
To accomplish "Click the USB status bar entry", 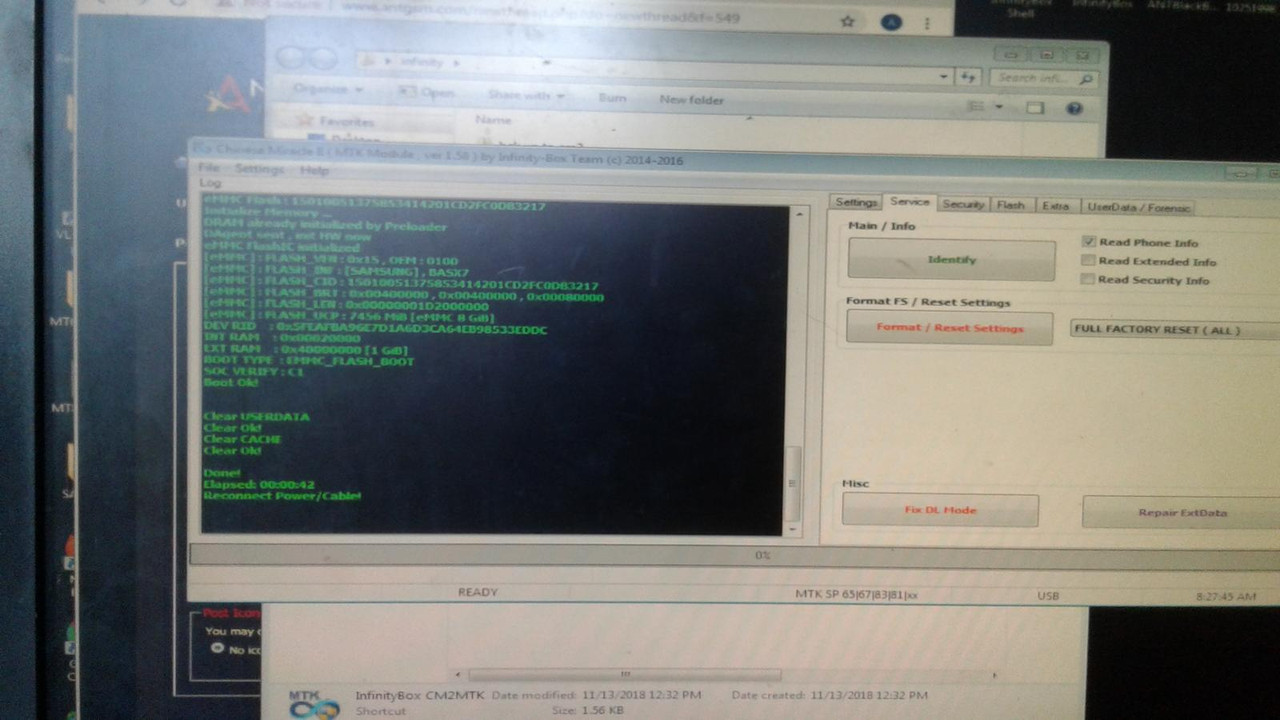I will pyautogui.click(x=1048, y=596).
